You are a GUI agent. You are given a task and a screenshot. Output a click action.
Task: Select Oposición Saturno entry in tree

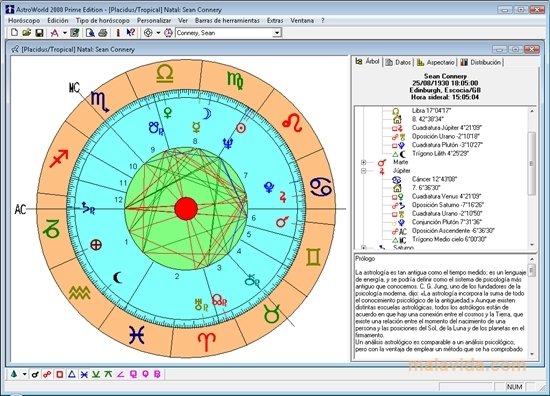click(x=446, y=205)
